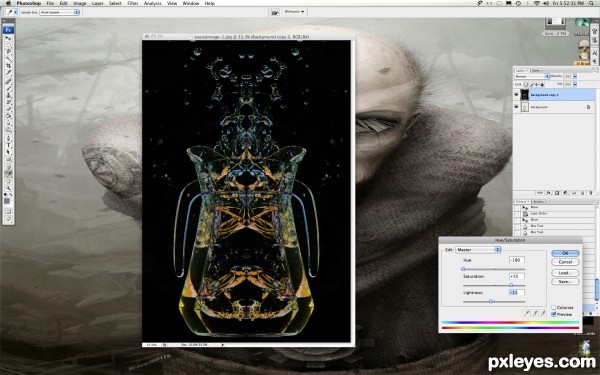Image resolution: width=600 pixels, height=375 pixels.
Task: Click the Delete layer trash icon
Action: [x=590, y=193]
